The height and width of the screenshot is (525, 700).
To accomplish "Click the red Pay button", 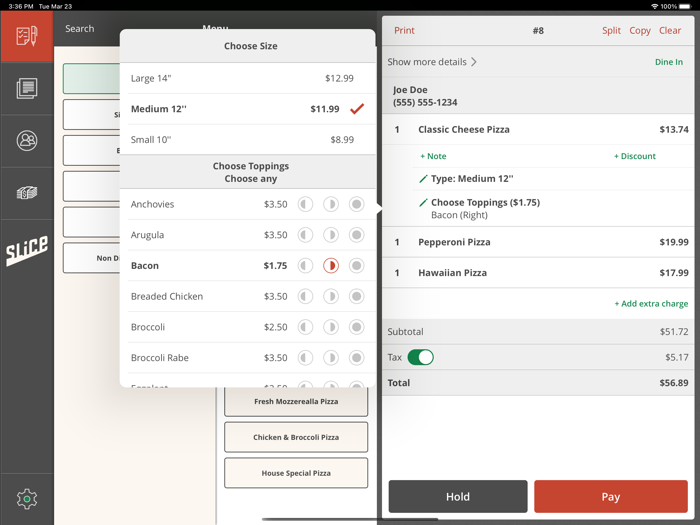I will click(x=611, y=496).
